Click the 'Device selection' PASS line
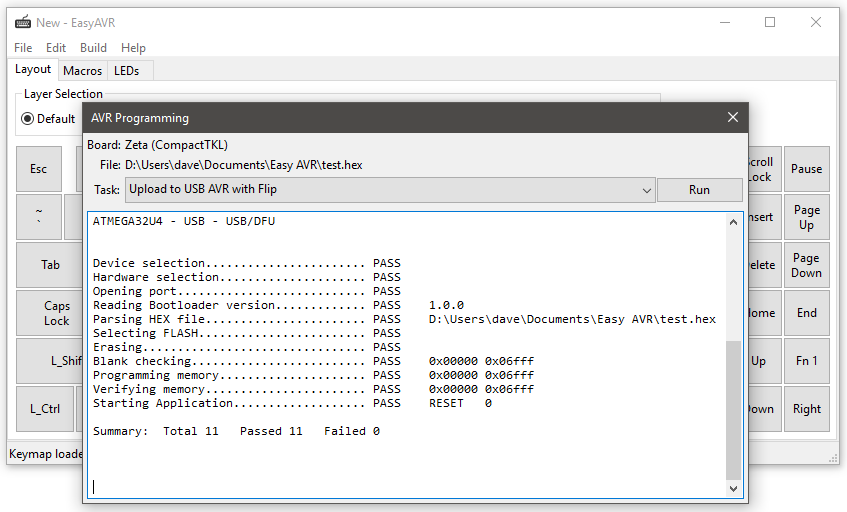The width and height of the screenshot is (847, 512). 246,263
